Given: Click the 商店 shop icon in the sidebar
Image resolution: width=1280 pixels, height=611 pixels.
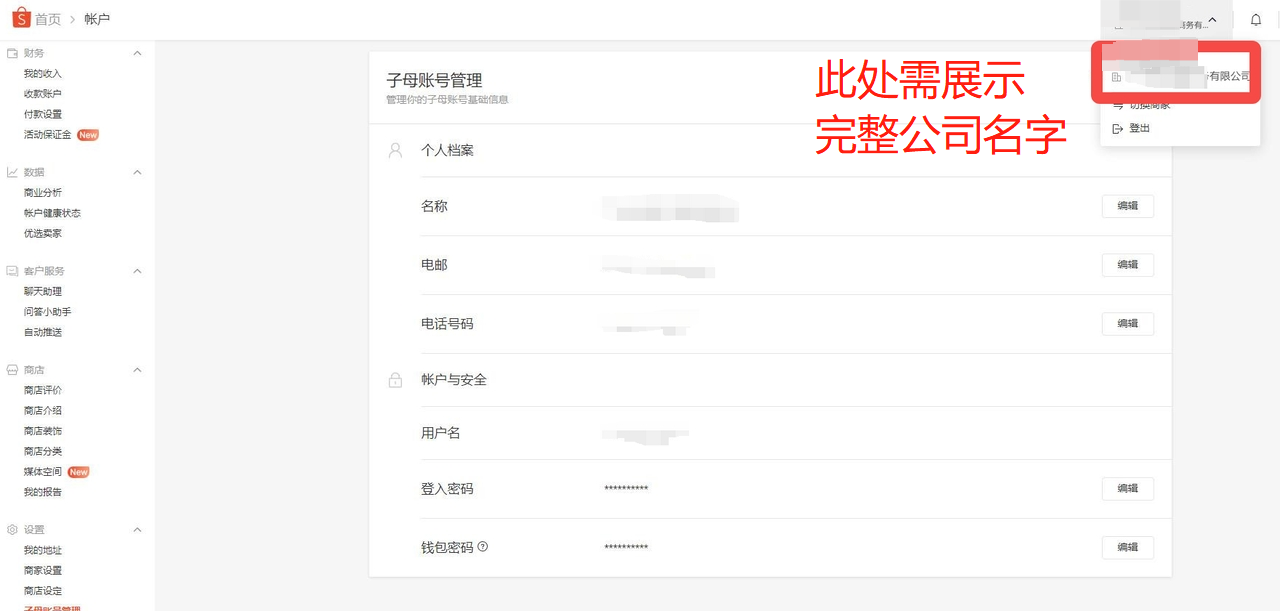Looking at the screenshot, I should (x=13, y=370).
